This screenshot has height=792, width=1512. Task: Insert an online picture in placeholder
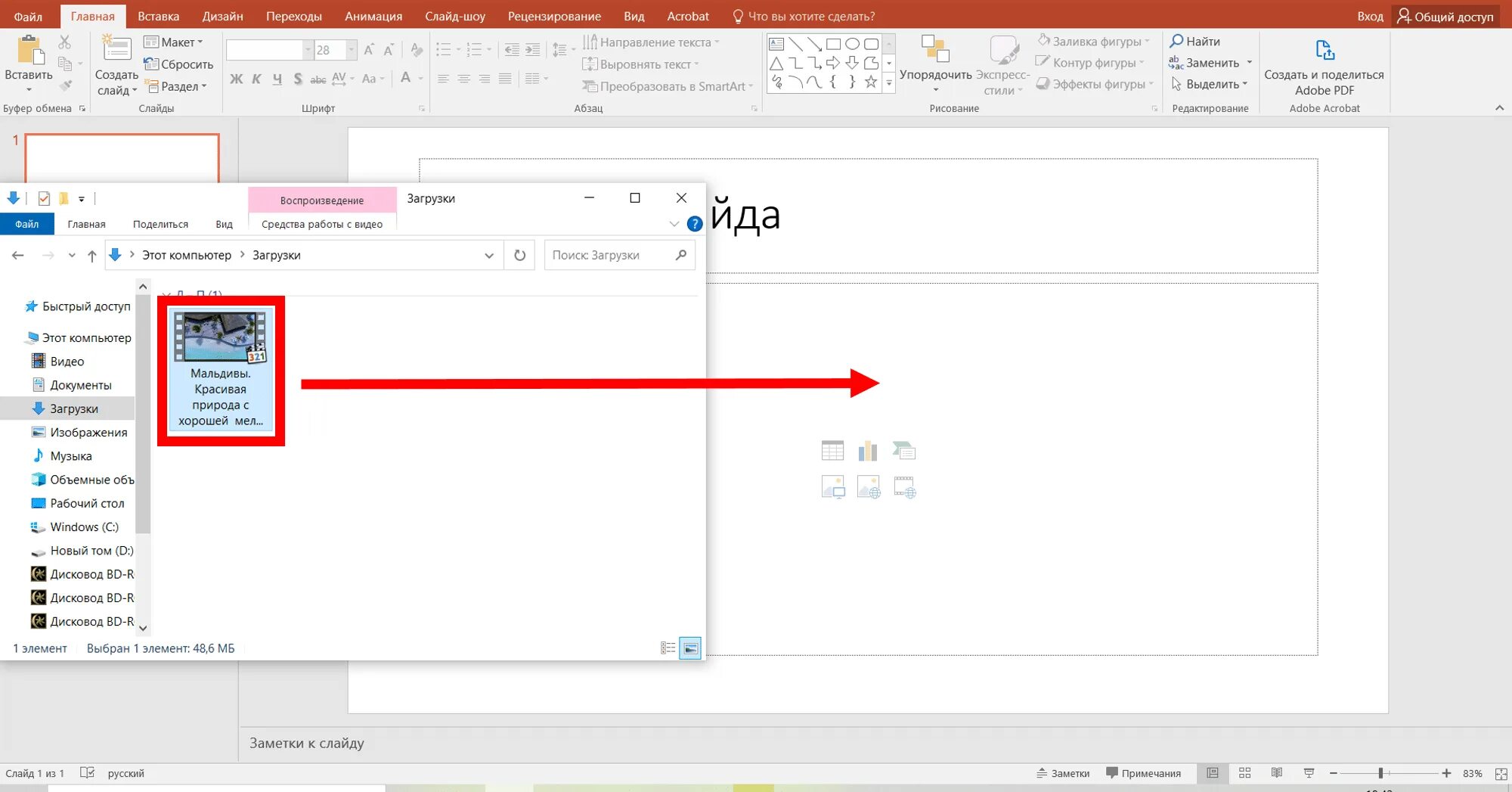[868, 486]
